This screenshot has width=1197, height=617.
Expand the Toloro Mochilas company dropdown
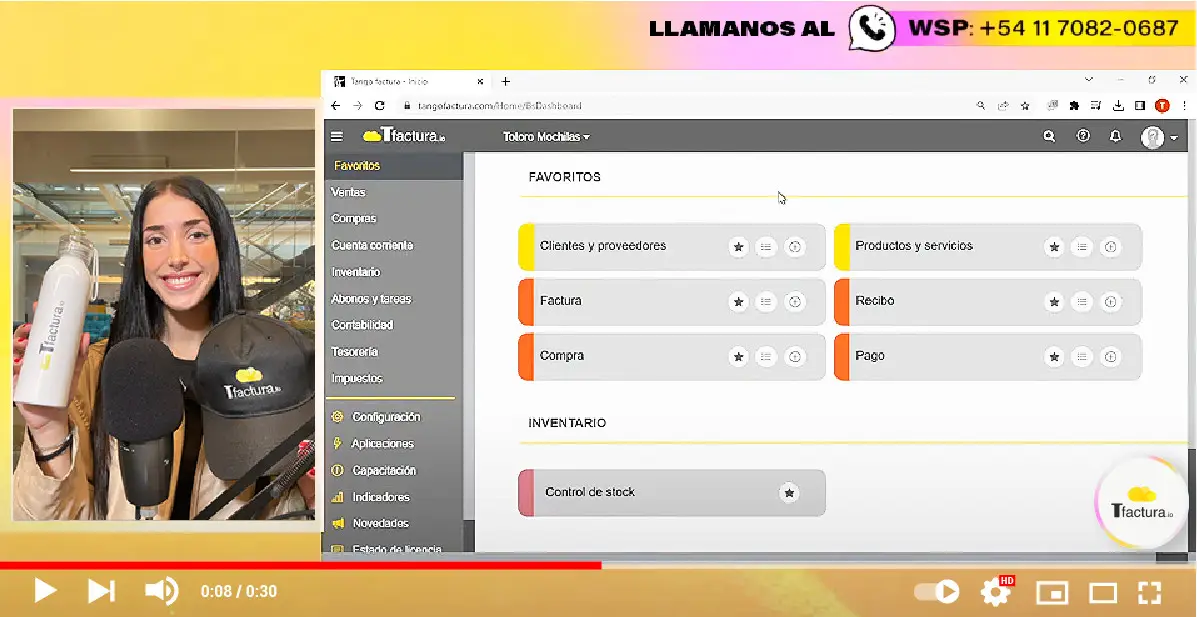546,137
